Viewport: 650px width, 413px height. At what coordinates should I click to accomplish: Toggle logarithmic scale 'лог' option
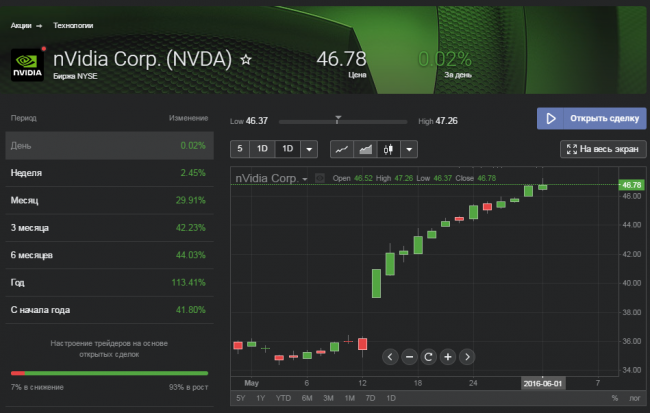pos(634,398)
